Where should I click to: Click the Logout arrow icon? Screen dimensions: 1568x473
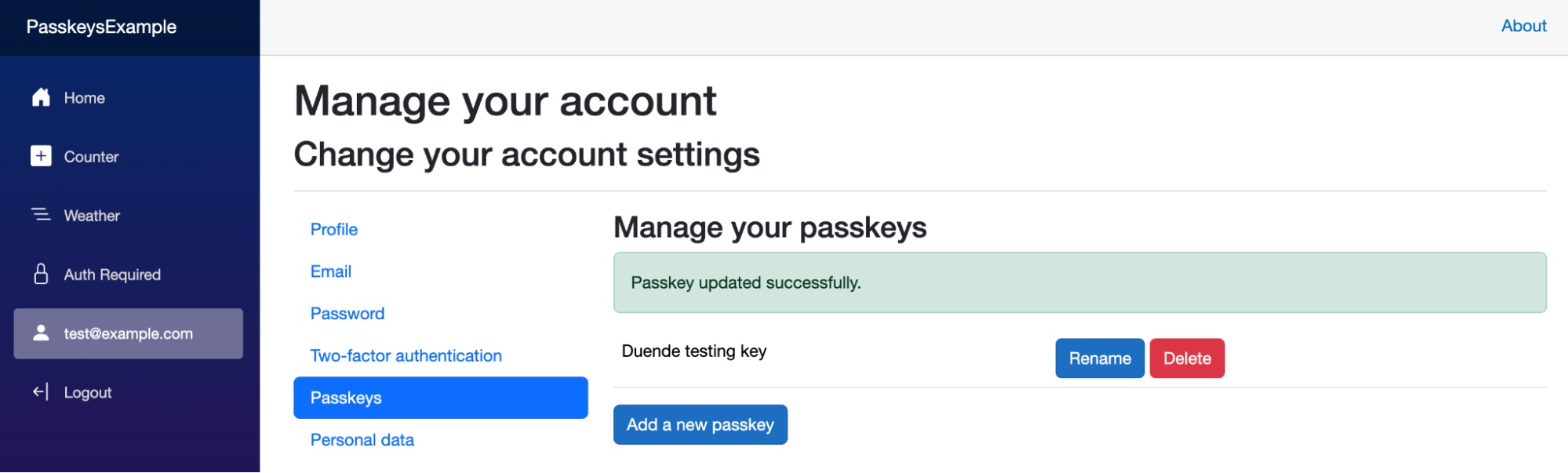click(41, 391)
